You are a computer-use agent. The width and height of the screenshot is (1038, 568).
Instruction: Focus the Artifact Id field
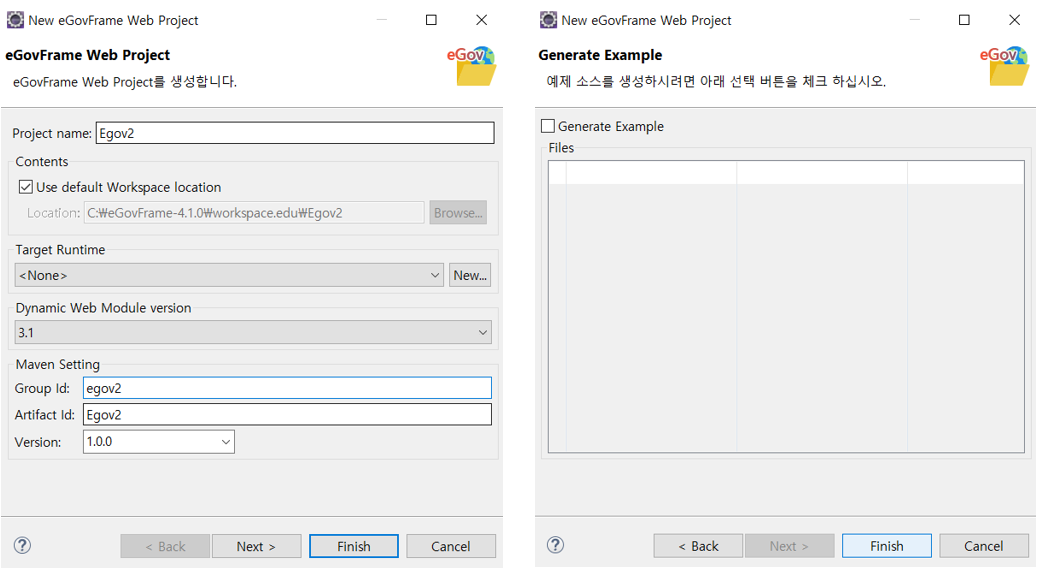[287, 414]
